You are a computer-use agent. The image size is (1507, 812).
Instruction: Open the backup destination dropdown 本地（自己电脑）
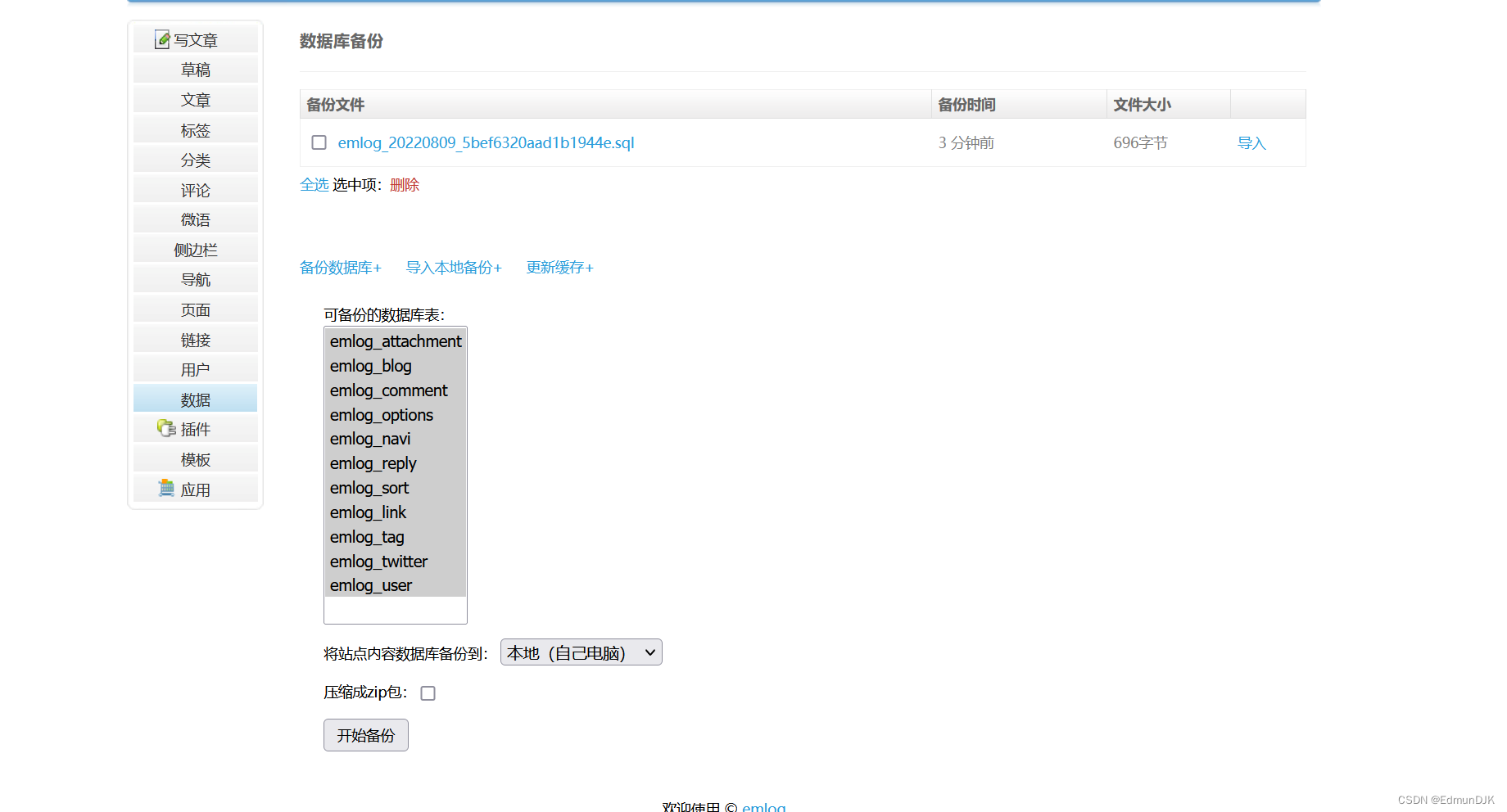pos(581,652)
